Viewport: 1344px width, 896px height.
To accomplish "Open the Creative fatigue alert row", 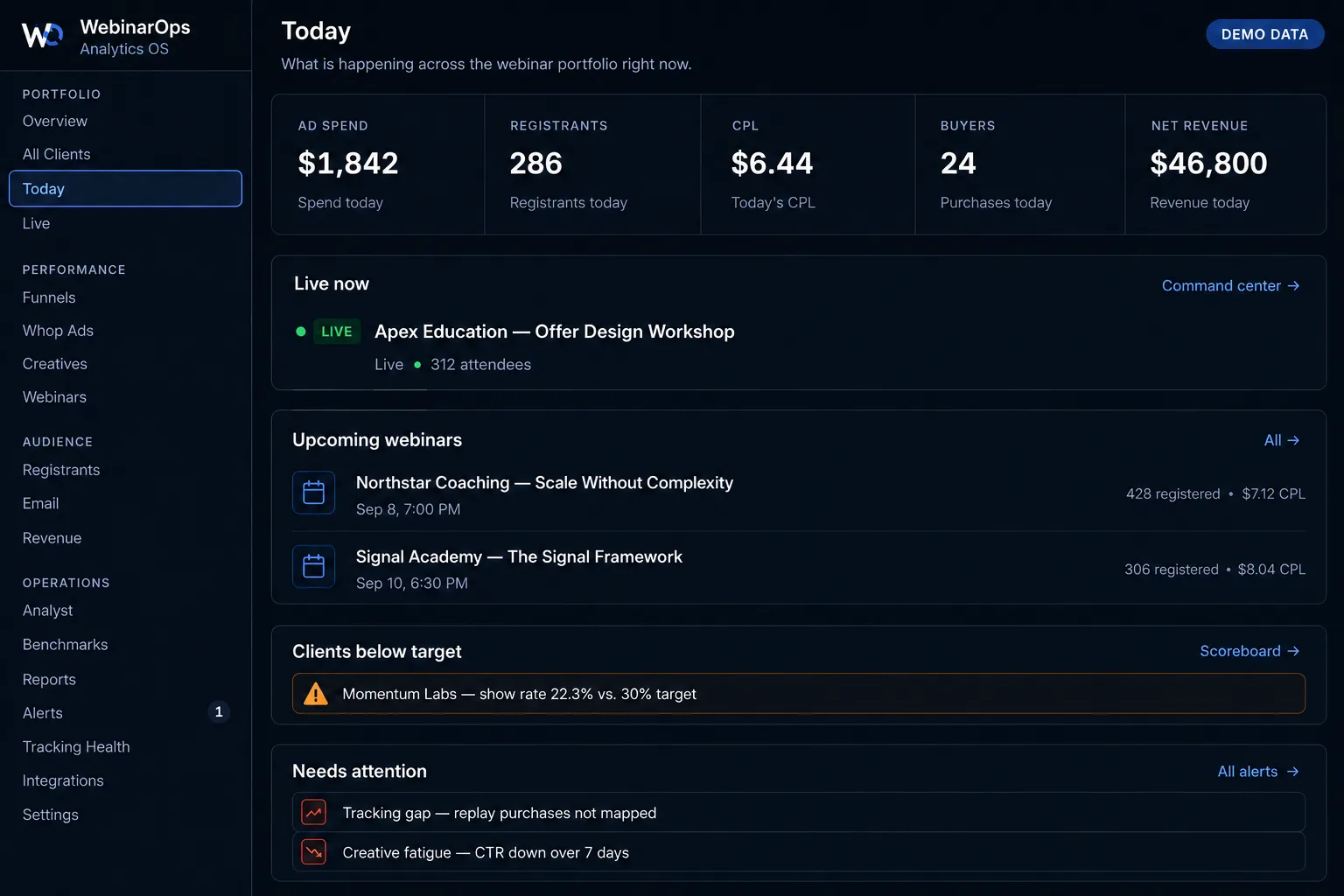I will point(799,852).
